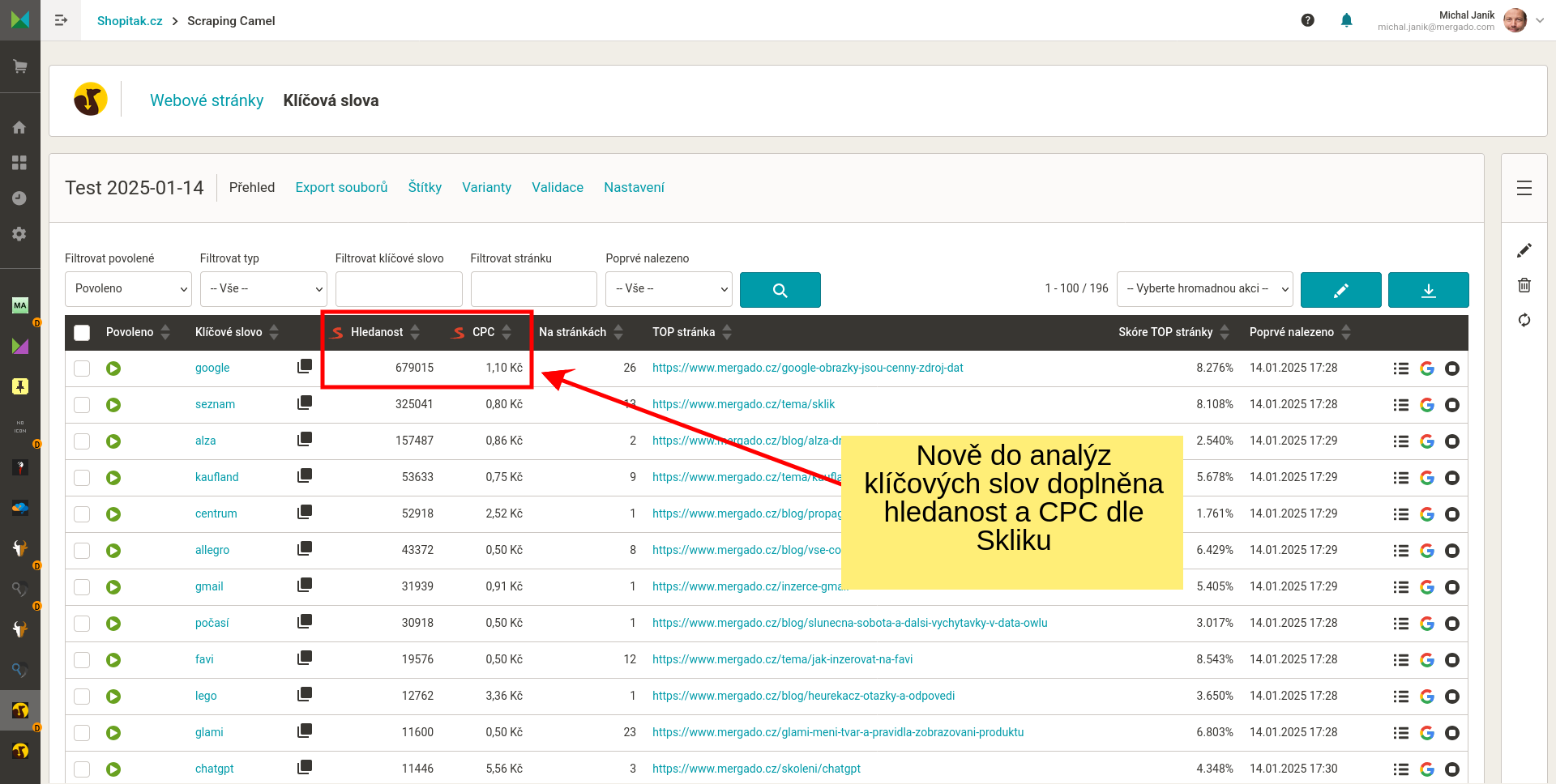The width and height of the screenshot is (1556, 784).
Task: Open the home icon in sidebar
Action: tap(20, 127)
